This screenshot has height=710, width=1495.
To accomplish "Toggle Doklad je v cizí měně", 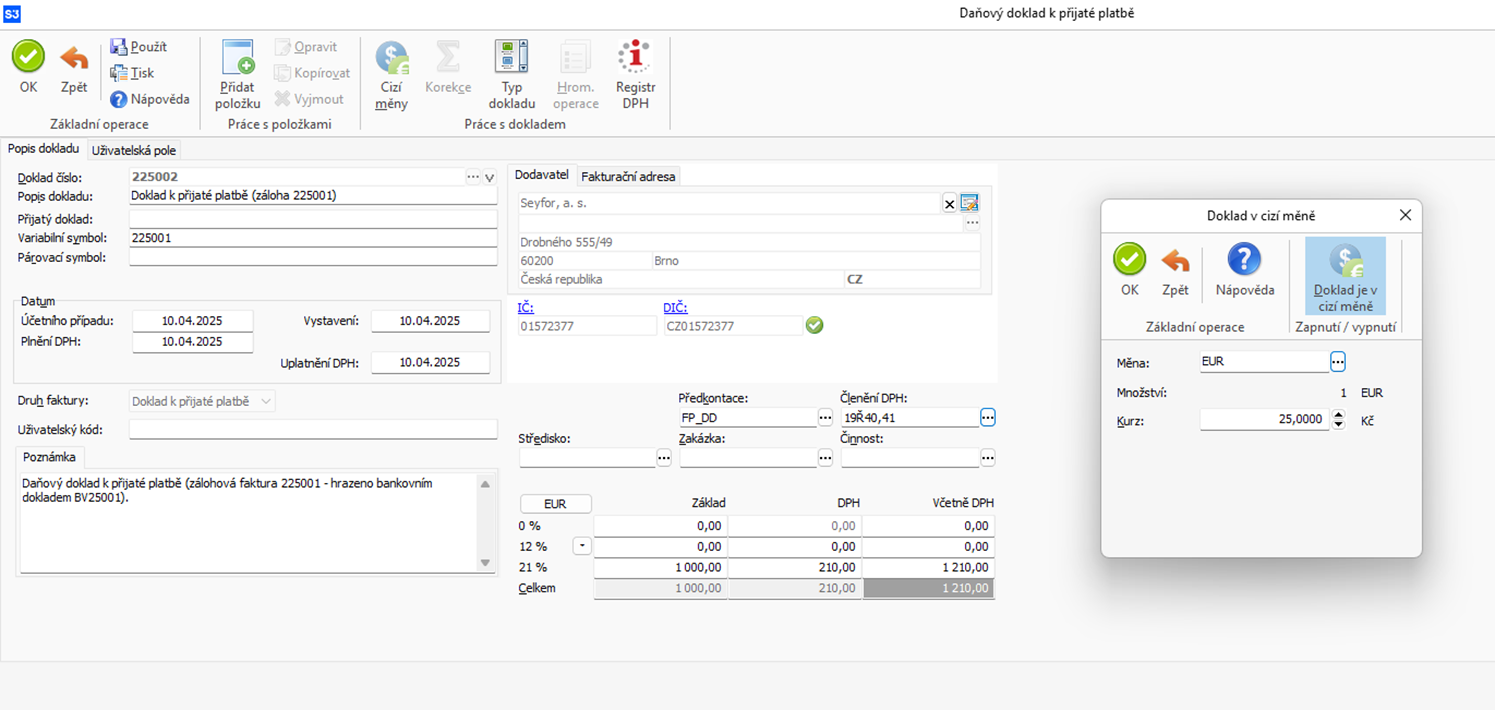I will 1345,276.
